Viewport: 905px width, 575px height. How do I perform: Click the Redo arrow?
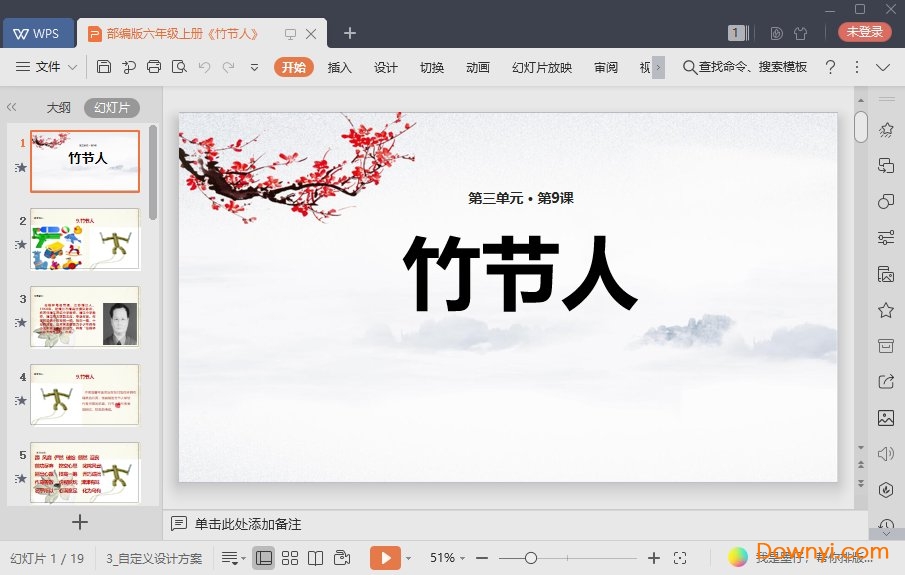click(229, 67)
